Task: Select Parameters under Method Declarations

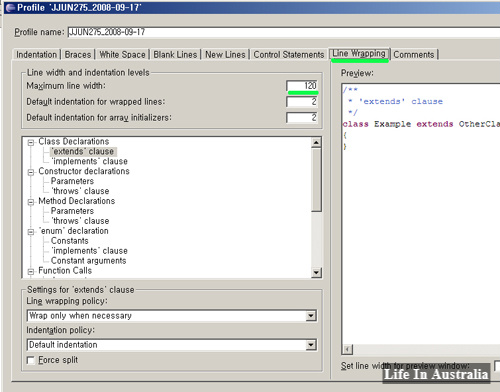Action: click(72, 211)
